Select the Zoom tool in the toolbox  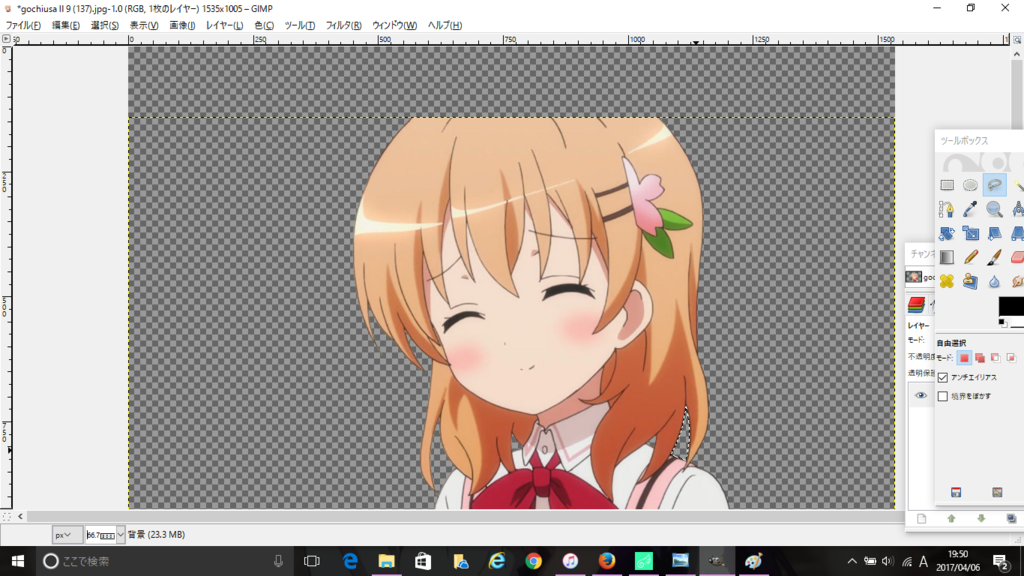point(992,210)
